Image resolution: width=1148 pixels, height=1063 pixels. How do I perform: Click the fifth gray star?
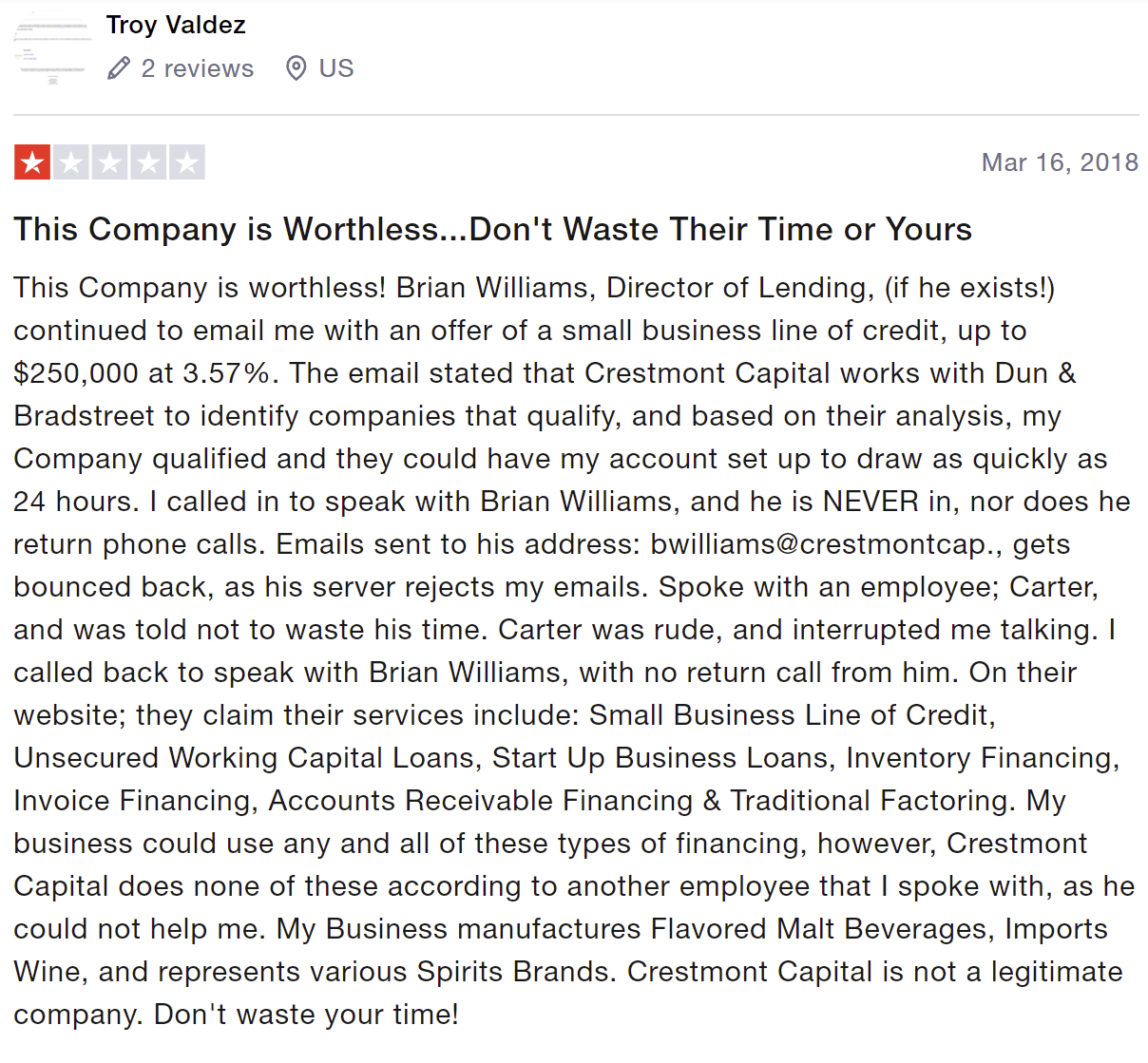187,163
